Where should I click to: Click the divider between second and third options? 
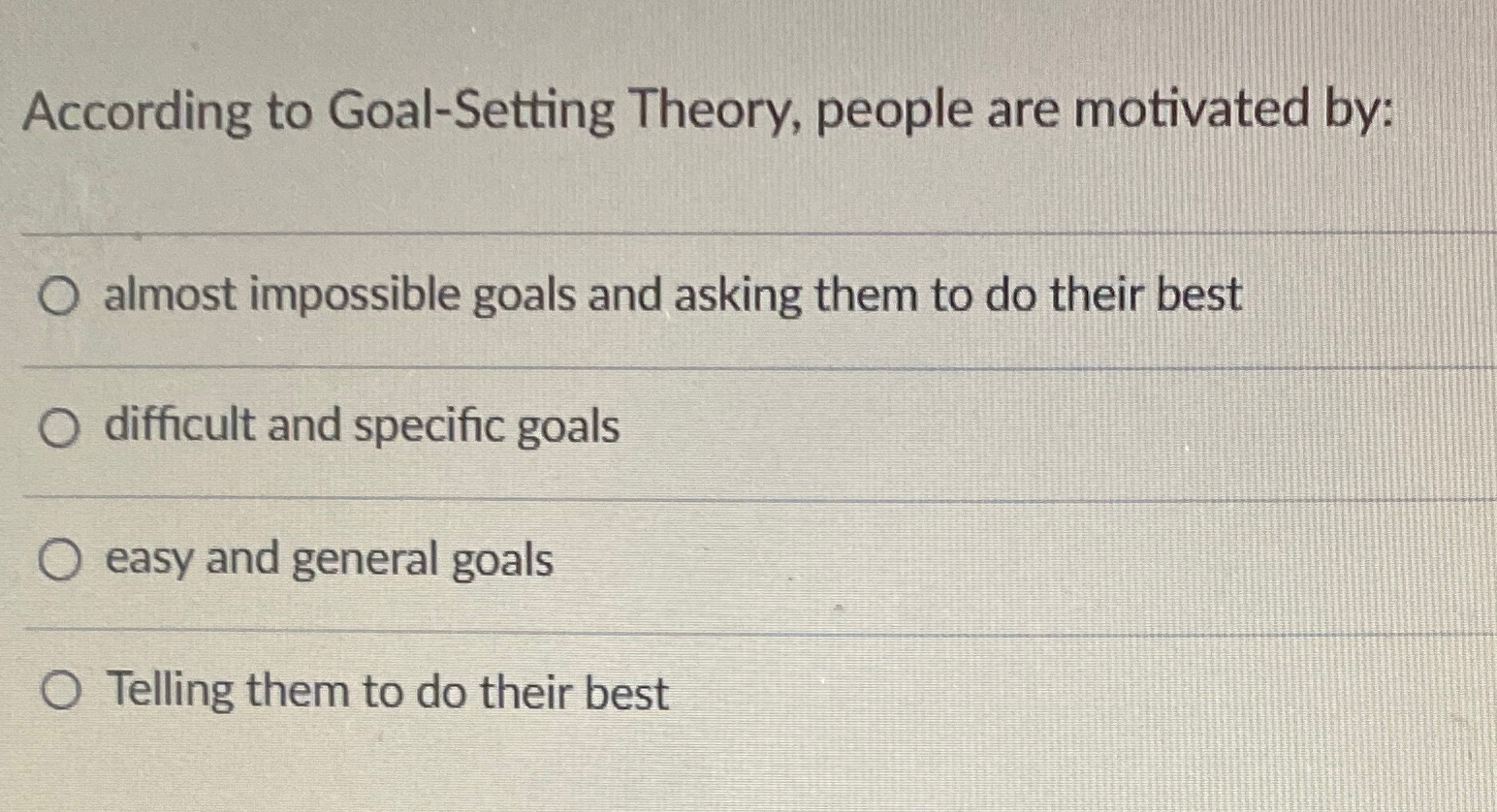pyautogui.click(x=747, y=494)
